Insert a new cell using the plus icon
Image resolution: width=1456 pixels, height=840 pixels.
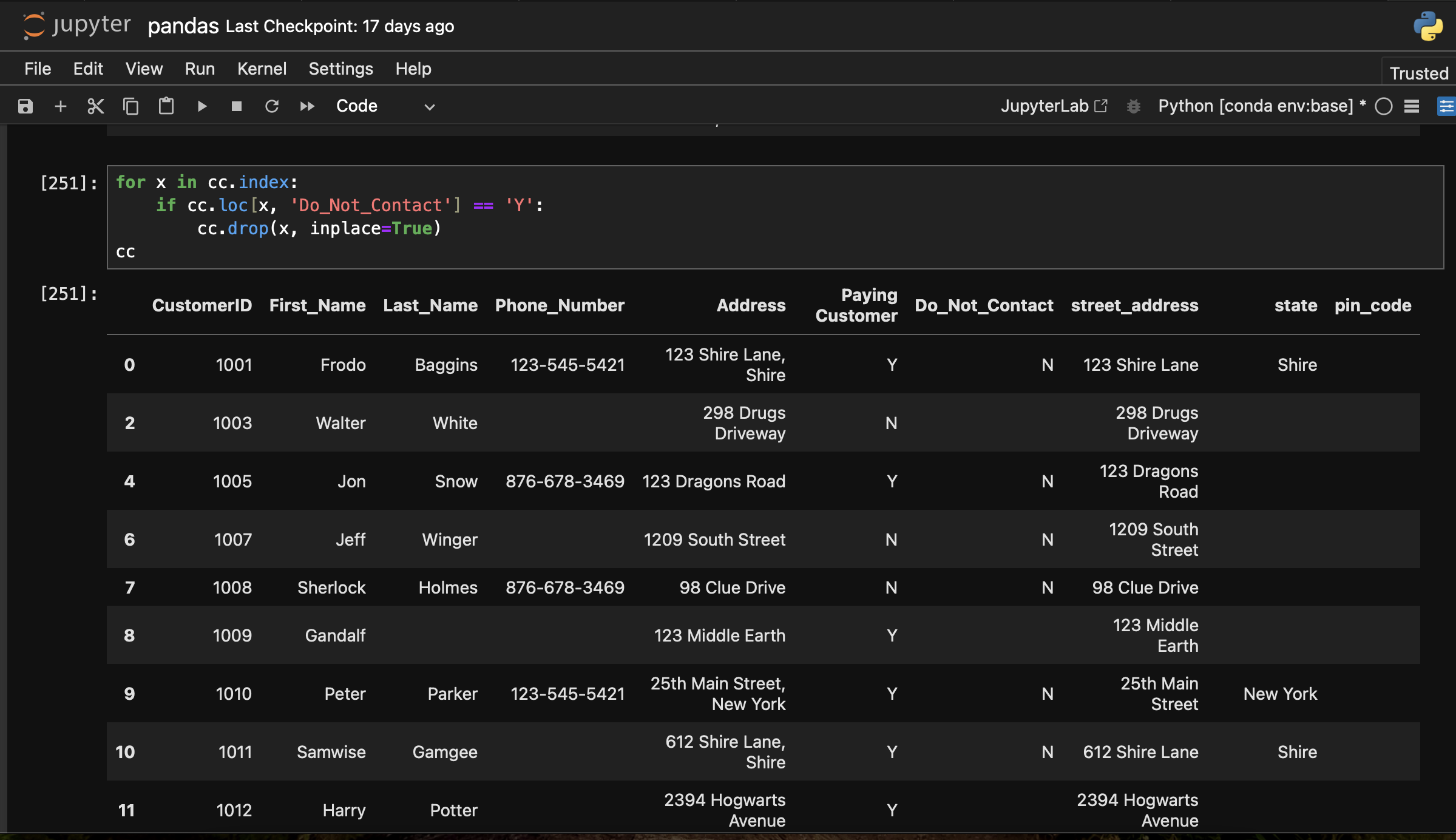(60, 106)
